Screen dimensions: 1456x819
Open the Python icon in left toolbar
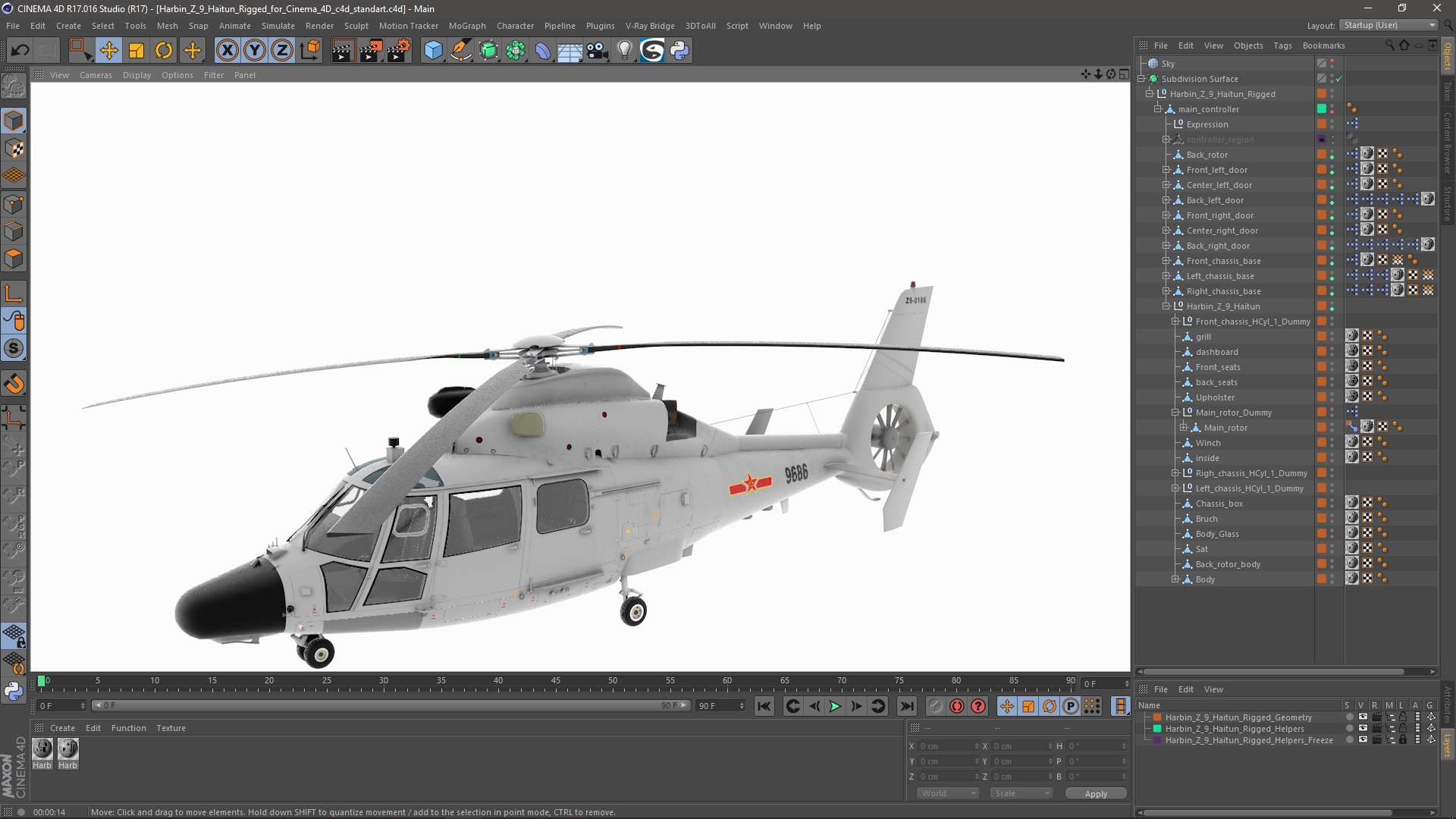pos(14,692)
